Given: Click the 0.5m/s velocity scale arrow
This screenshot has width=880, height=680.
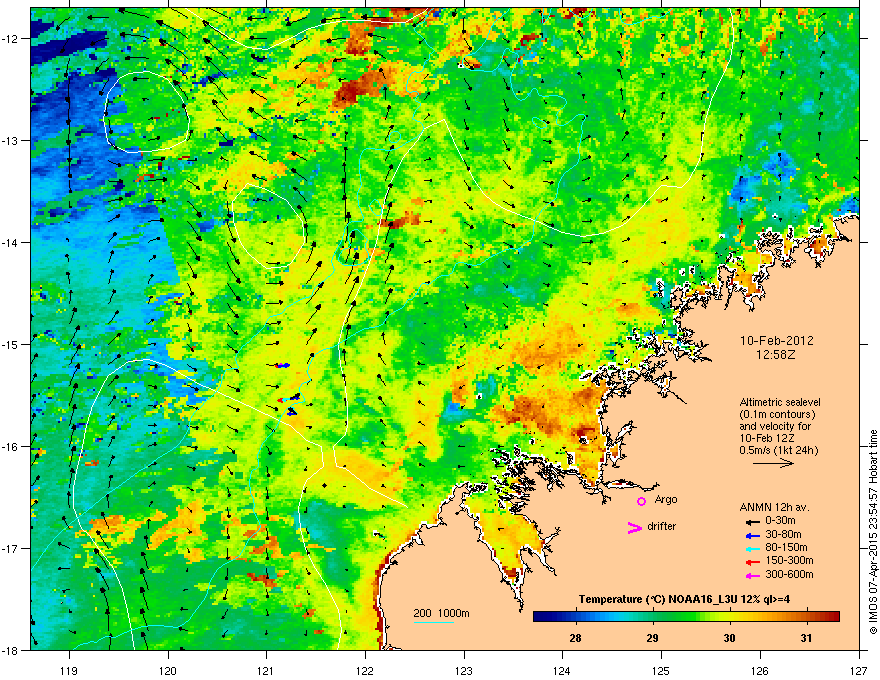Looking at the screenshot, I should [x=773, y=463].
